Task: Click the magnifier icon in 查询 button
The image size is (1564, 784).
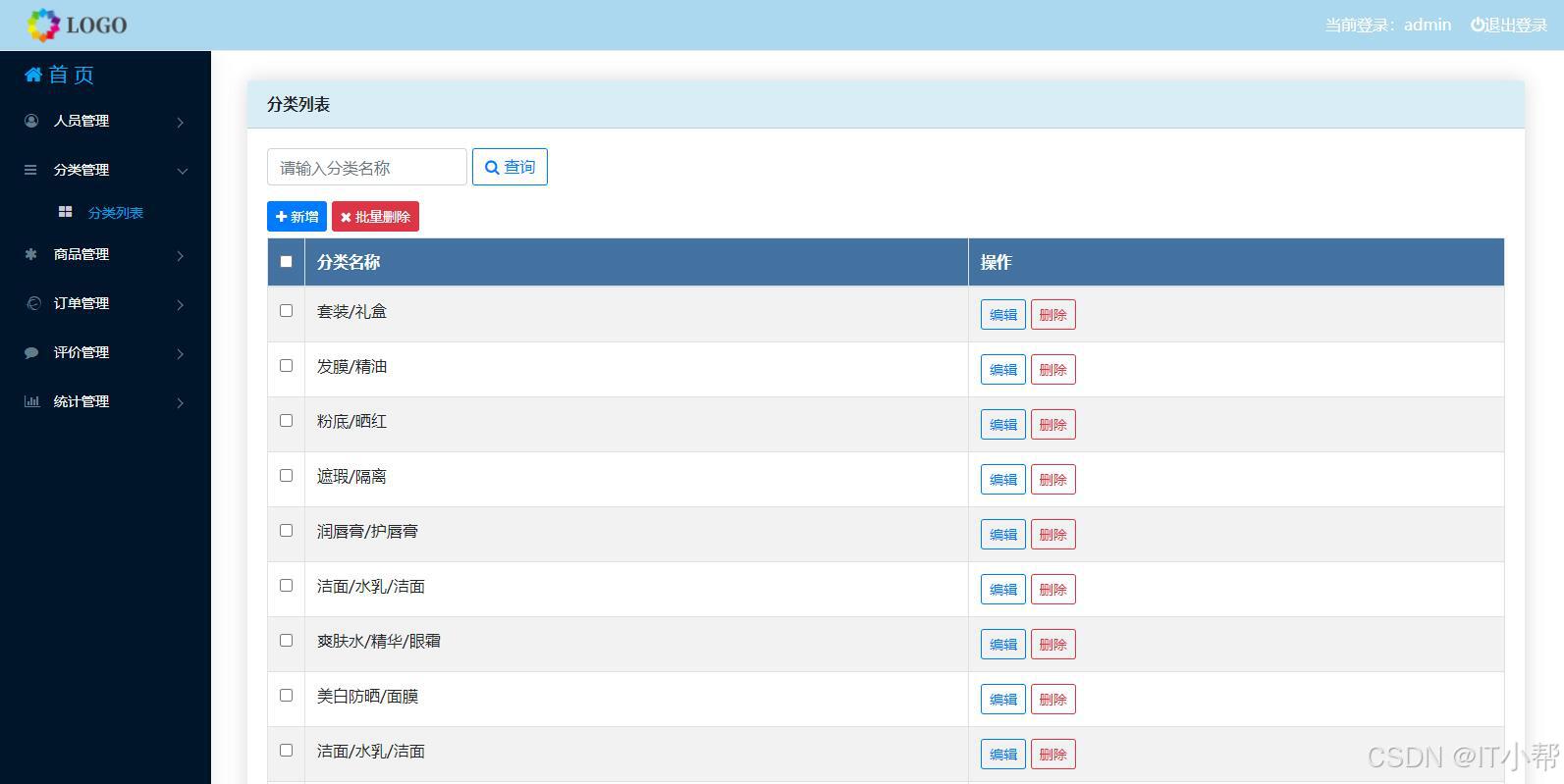Action: (x=492, y=168)
